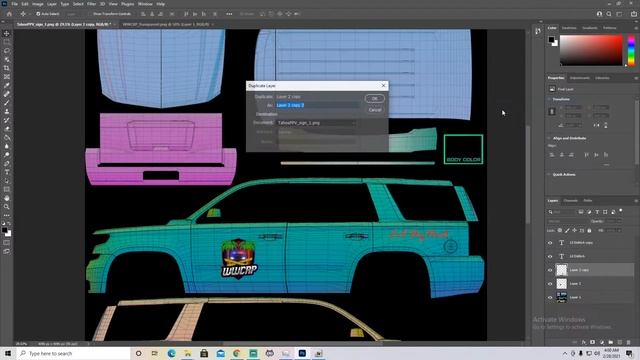Image resolution: width=640 pixels, height=360 pixels.
Task: Click the Windows Start button
Action: click(x=8, y=353)
